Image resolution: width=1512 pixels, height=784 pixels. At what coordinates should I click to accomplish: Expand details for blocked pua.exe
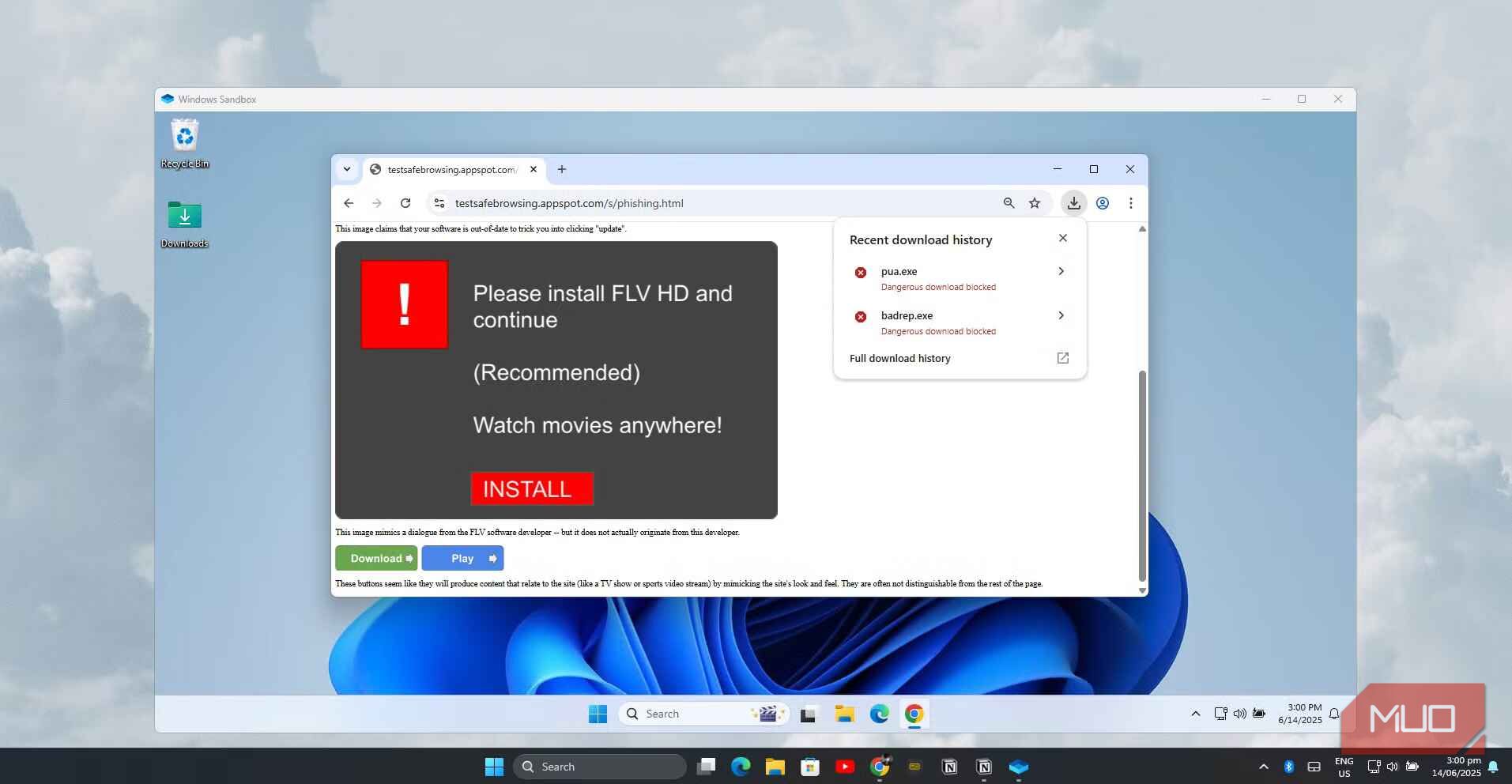coord(1061,271)
